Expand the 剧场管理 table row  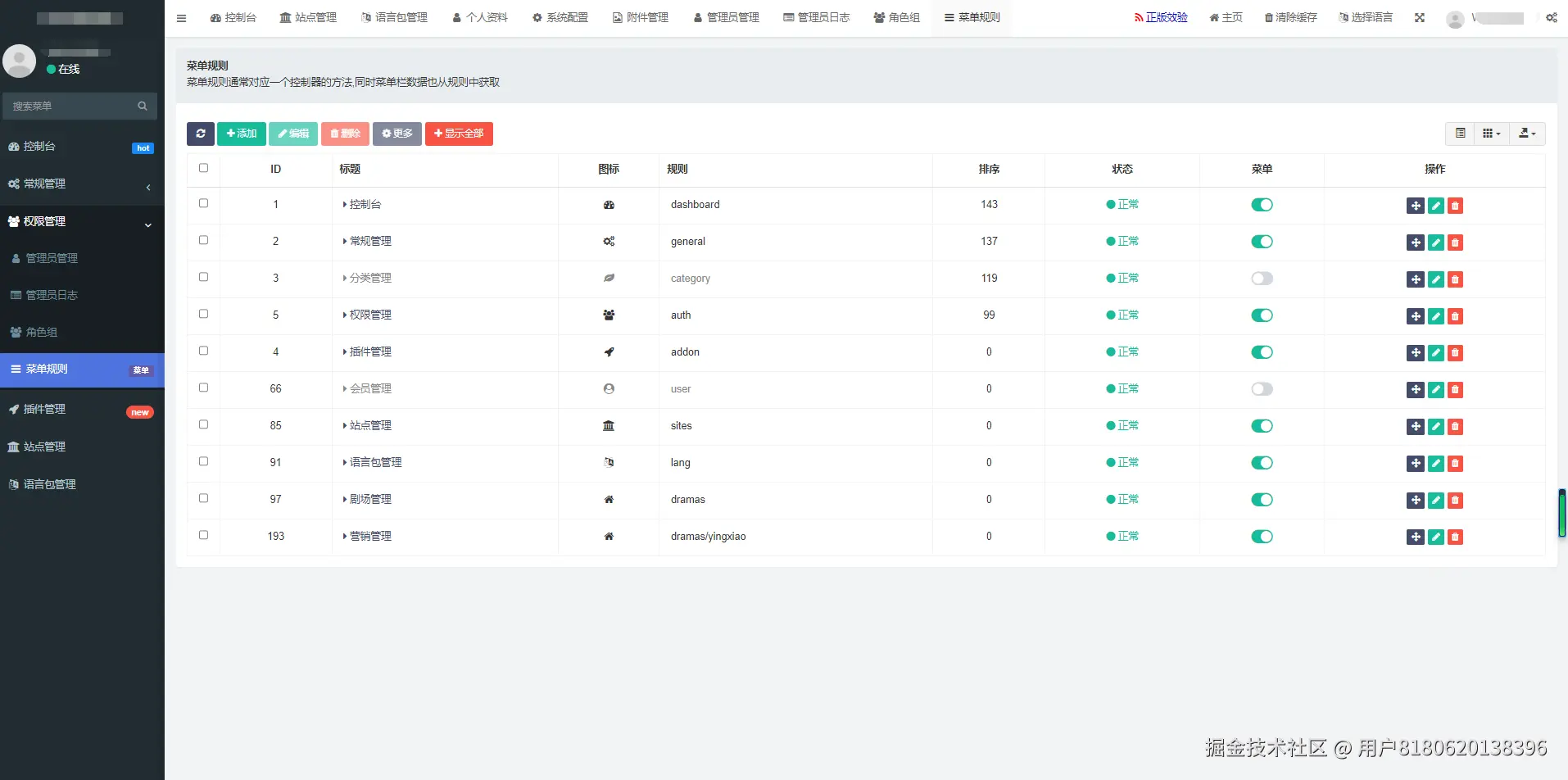[345, 500]
